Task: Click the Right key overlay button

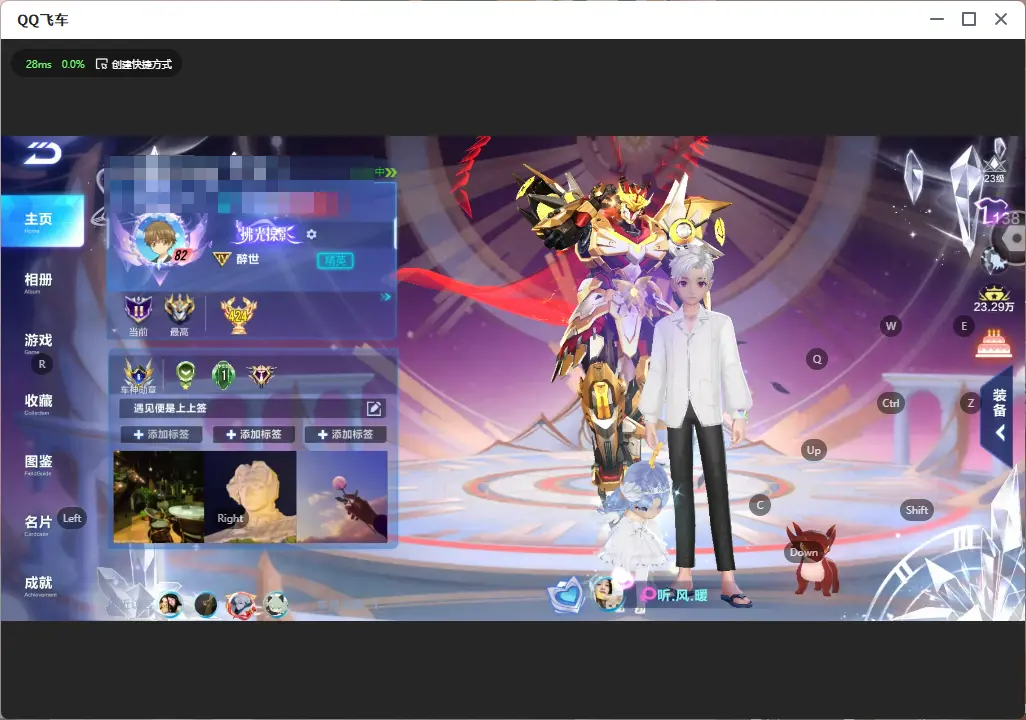Action: click(230, 518)
